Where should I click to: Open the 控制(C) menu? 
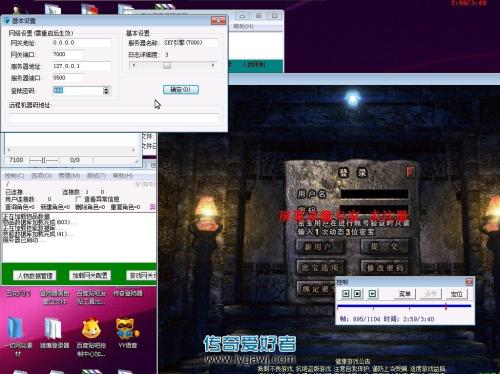click(14, 176)
